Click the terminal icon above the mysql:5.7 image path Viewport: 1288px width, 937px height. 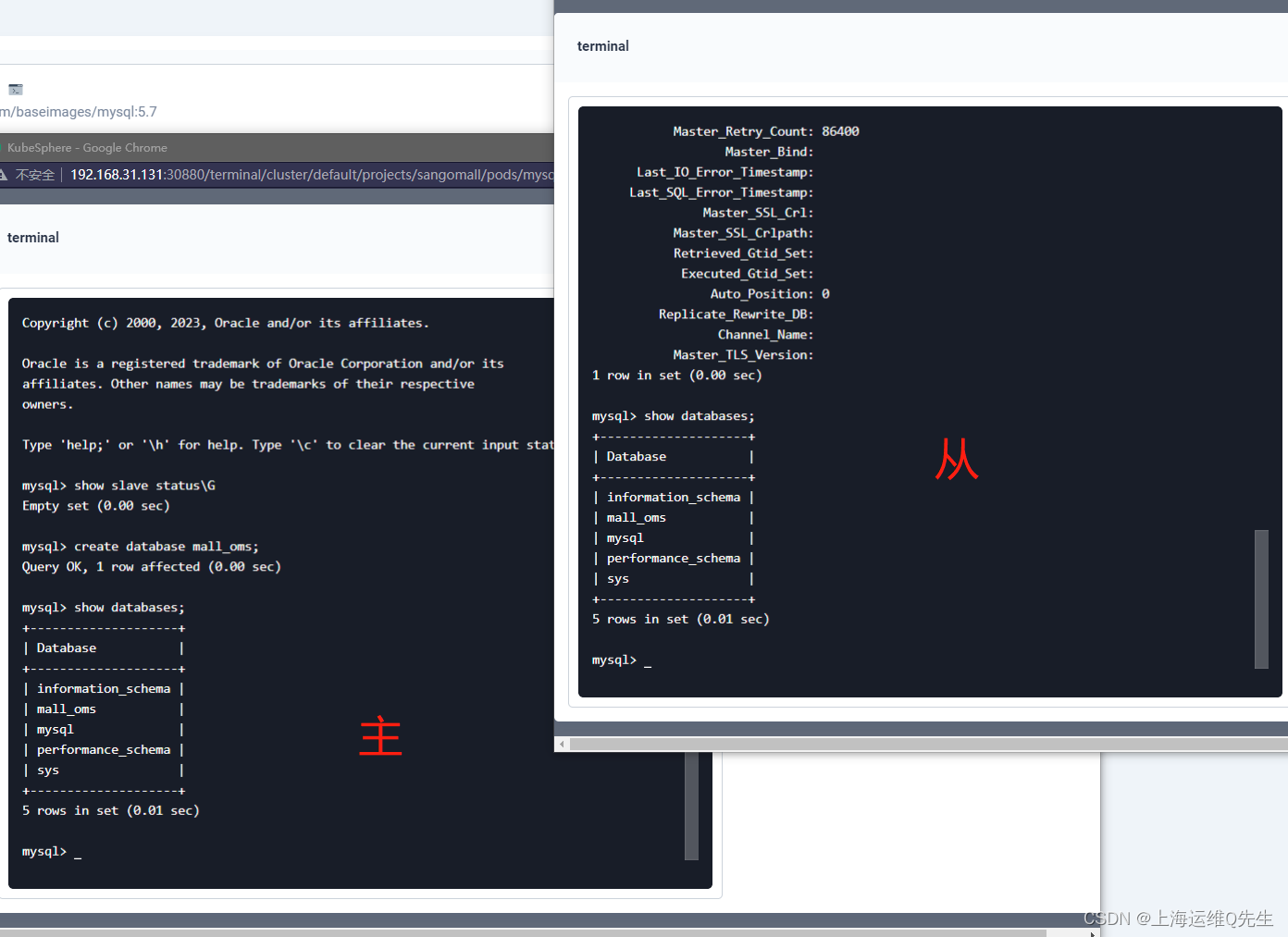pos(16,90)
